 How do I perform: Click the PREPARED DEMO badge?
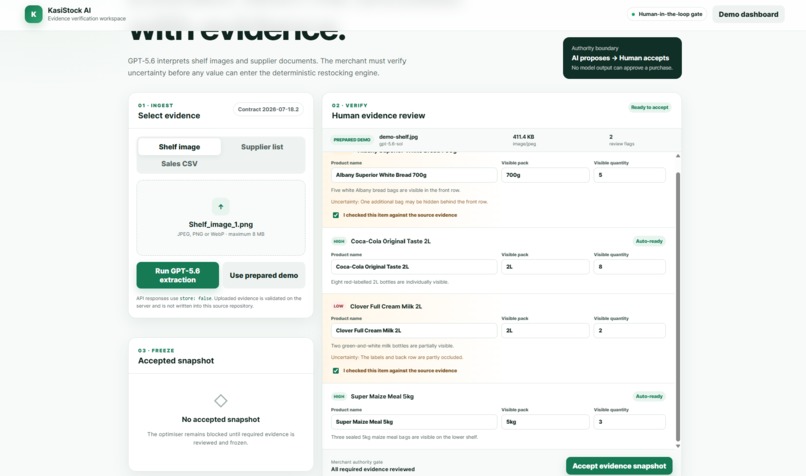352,140
